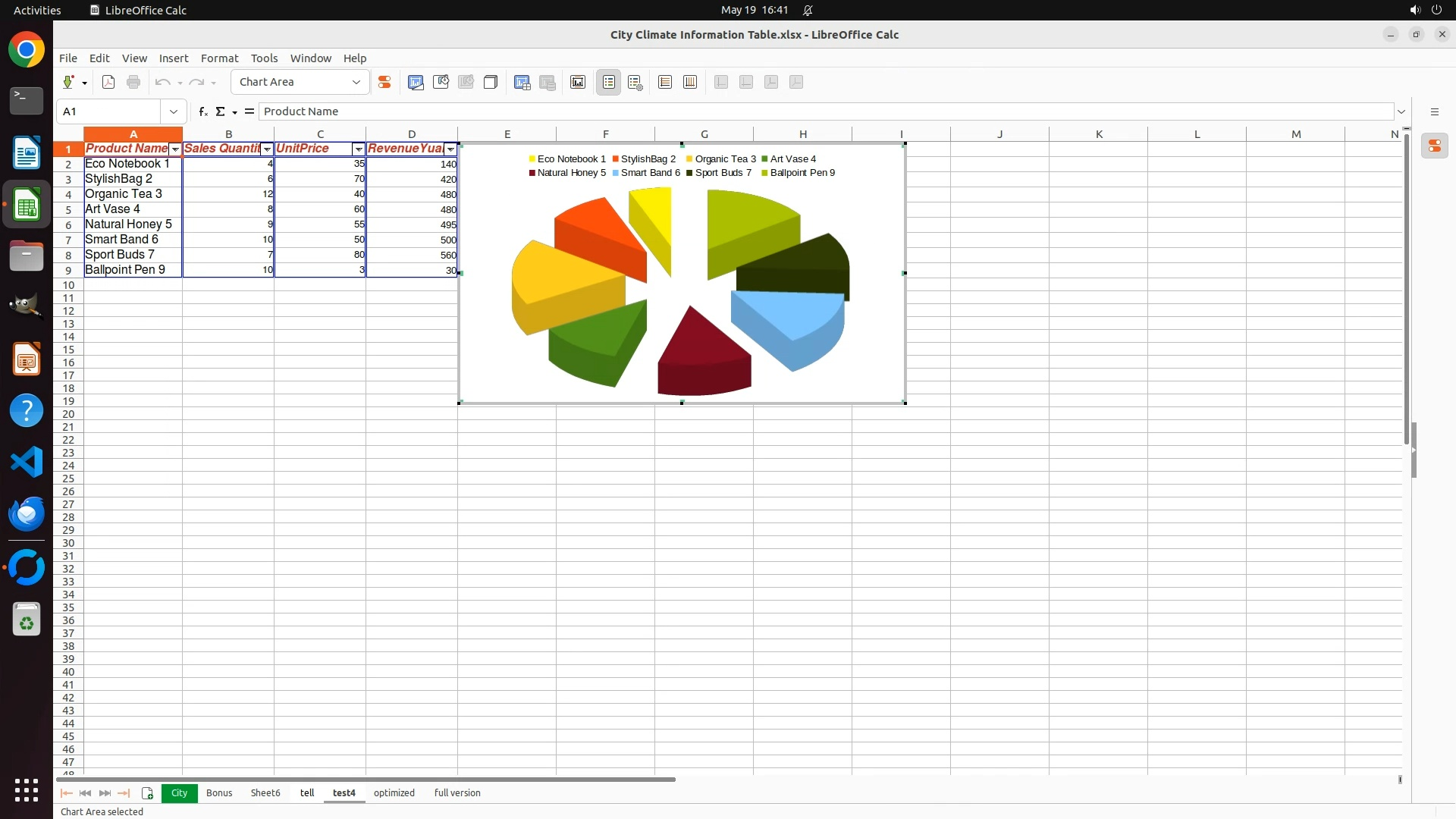Image resolution: width=1456 pixels, height=819 pixels.
Task: Click the Format Selection icon in toolbar
Action: [x=384, y=82]
